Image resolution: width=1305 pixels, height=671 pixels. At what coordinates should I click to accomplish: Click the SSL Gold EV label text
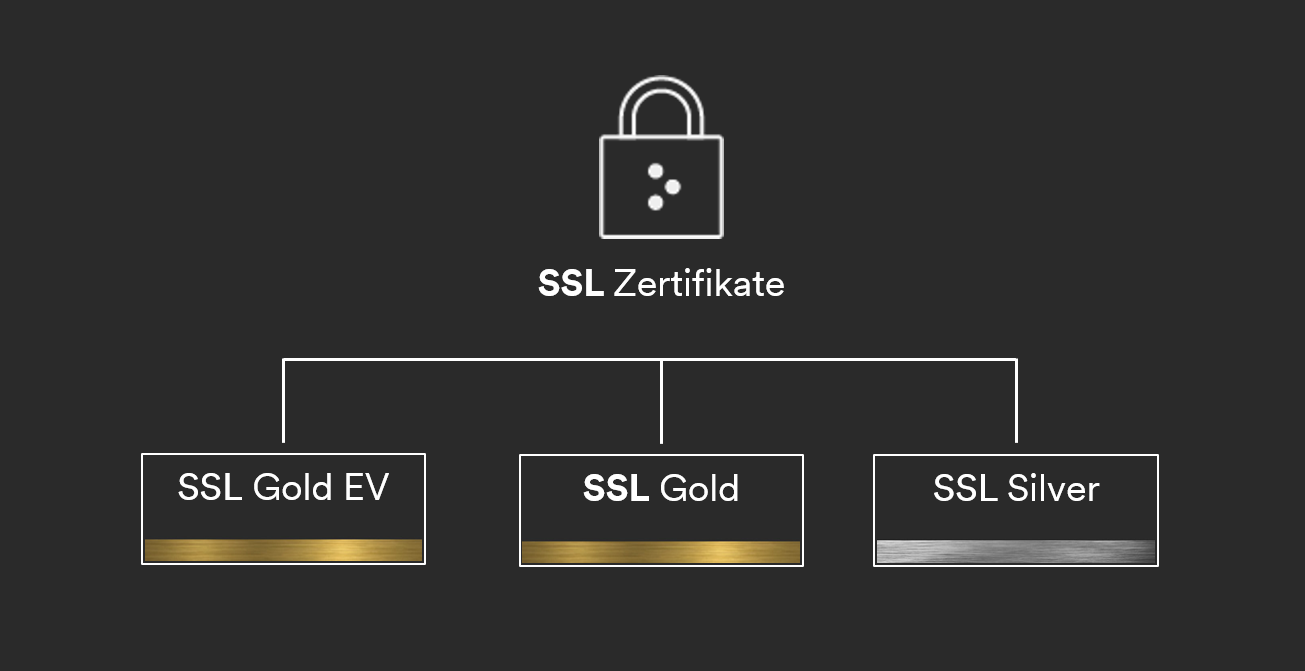[283, 488]
